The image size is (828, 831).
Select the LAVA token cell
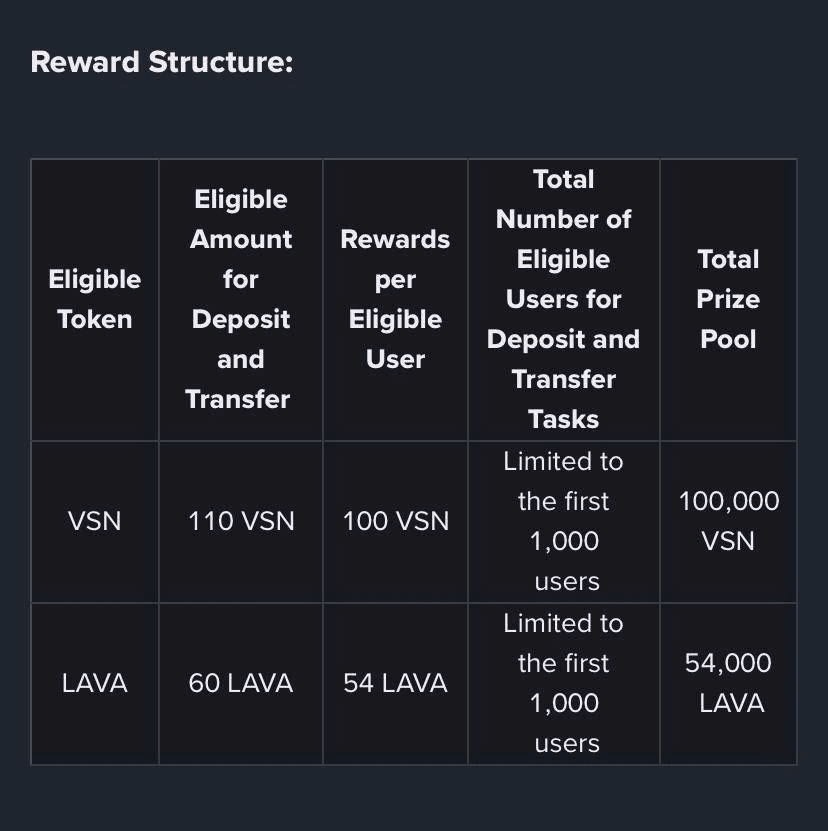(x=94, y=684)
